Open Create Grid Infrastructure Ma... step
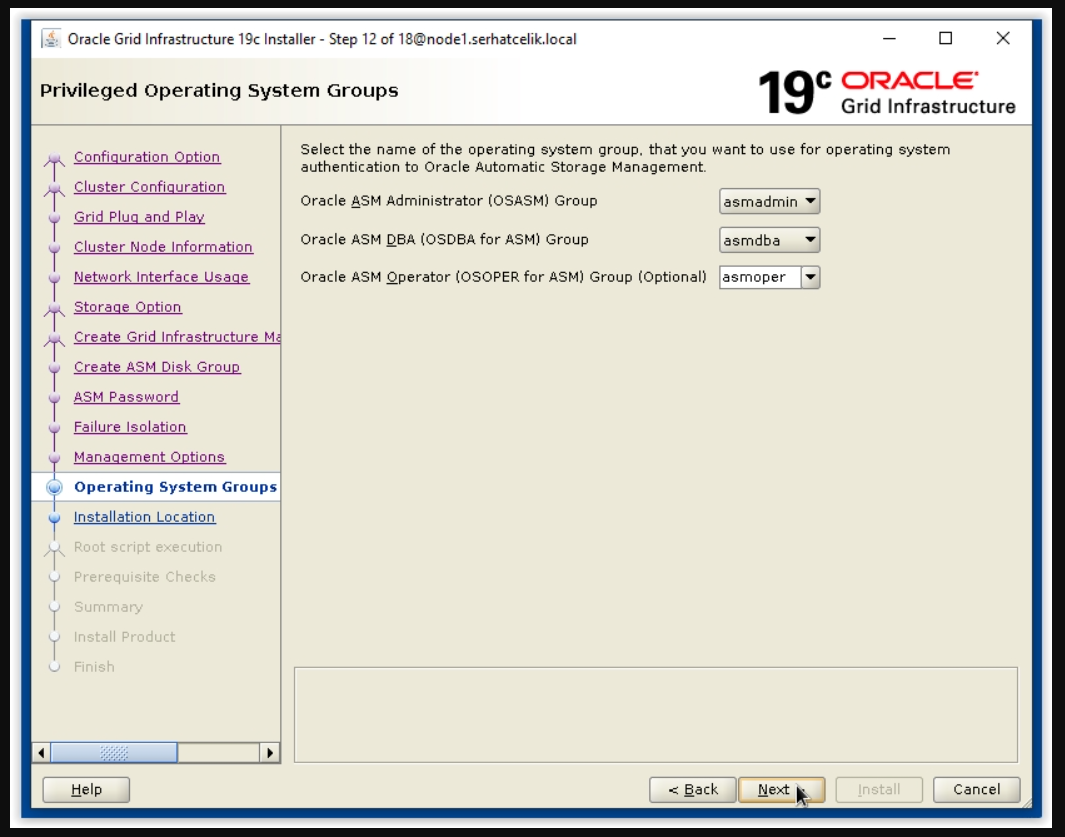The height and width of the screenshot is (837, 1065). [177, 337]
